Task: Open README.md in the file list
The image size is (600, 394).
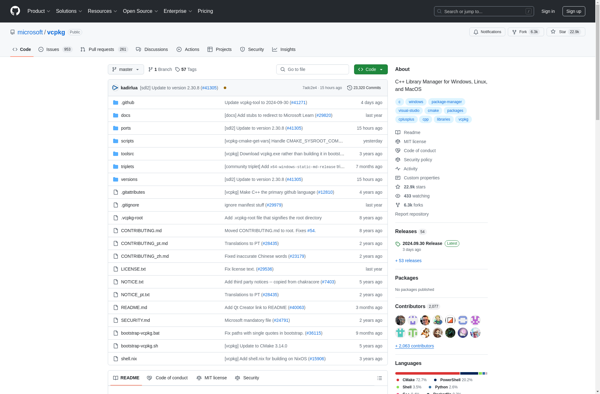Action: tap(134, 308)
